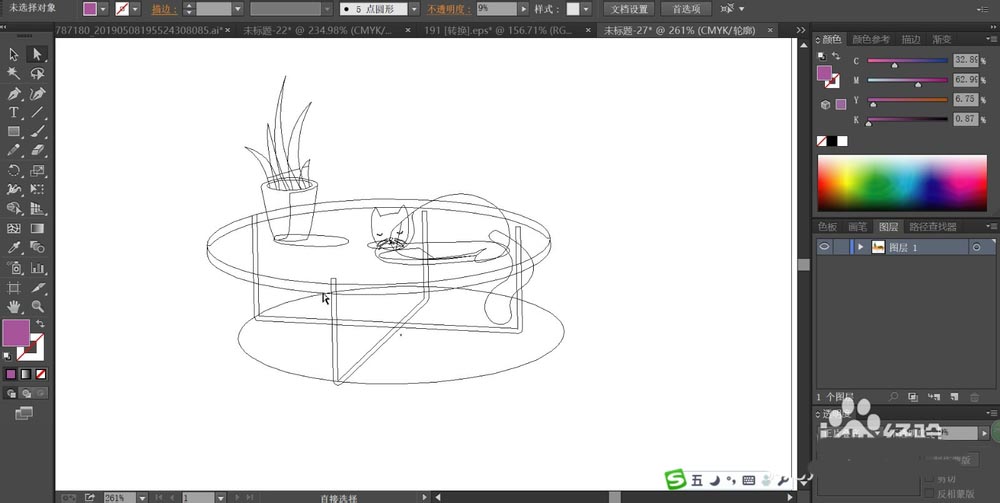Select the Eyedropper tool

click(x=13, y=247)
